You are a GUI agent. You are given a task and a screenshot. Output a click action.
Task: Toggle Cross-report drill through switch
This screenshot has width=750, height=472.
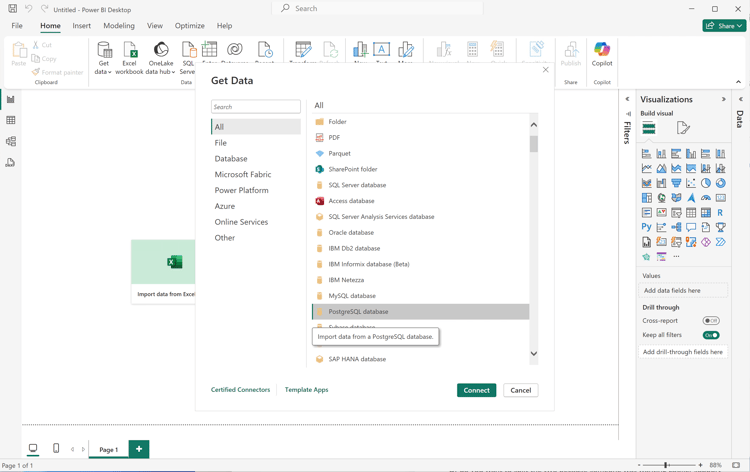[x=711, y=320]
